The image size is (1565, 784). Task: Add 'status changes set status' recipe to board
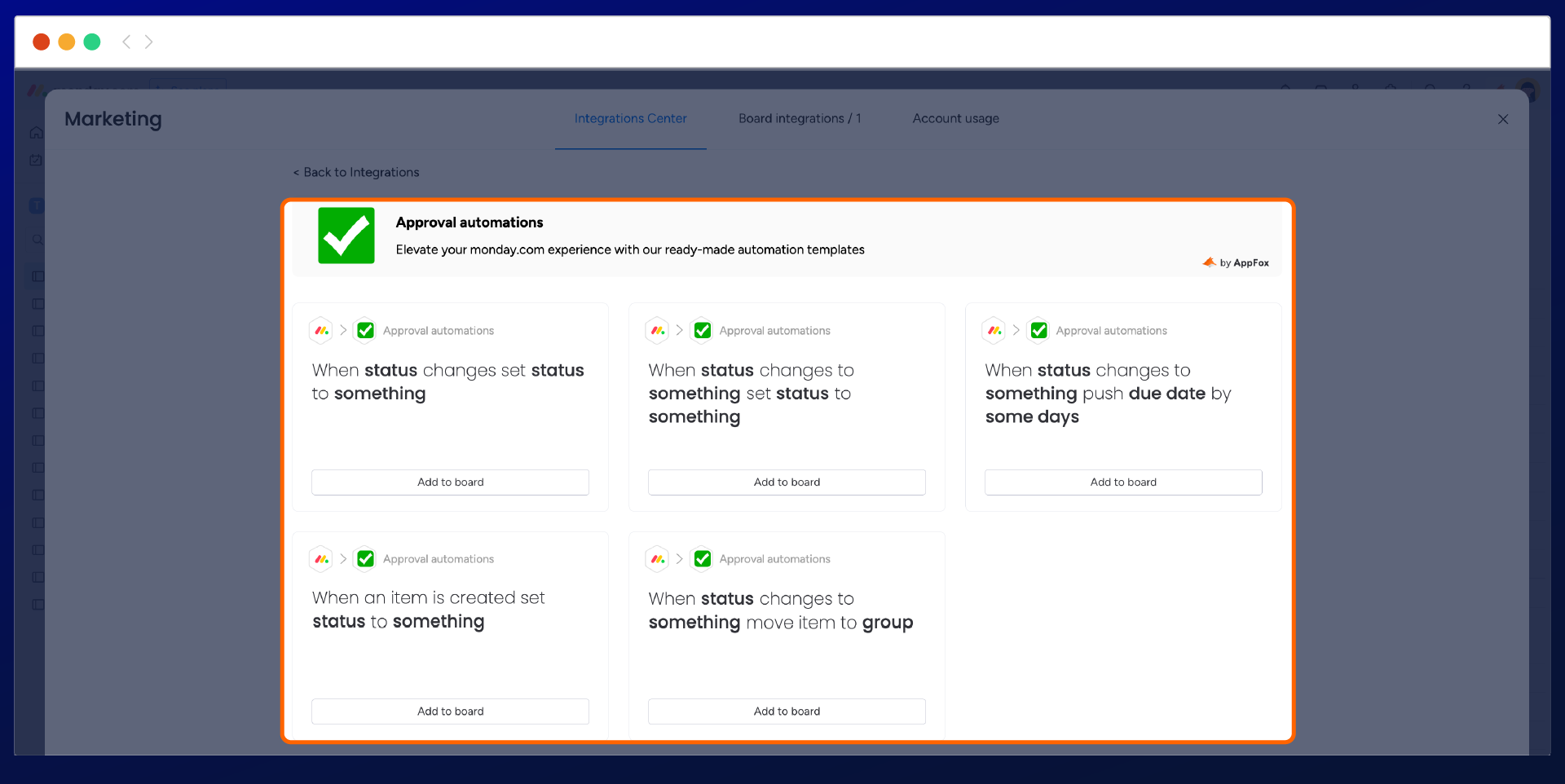pyautogui.click(x=450, y=482)
